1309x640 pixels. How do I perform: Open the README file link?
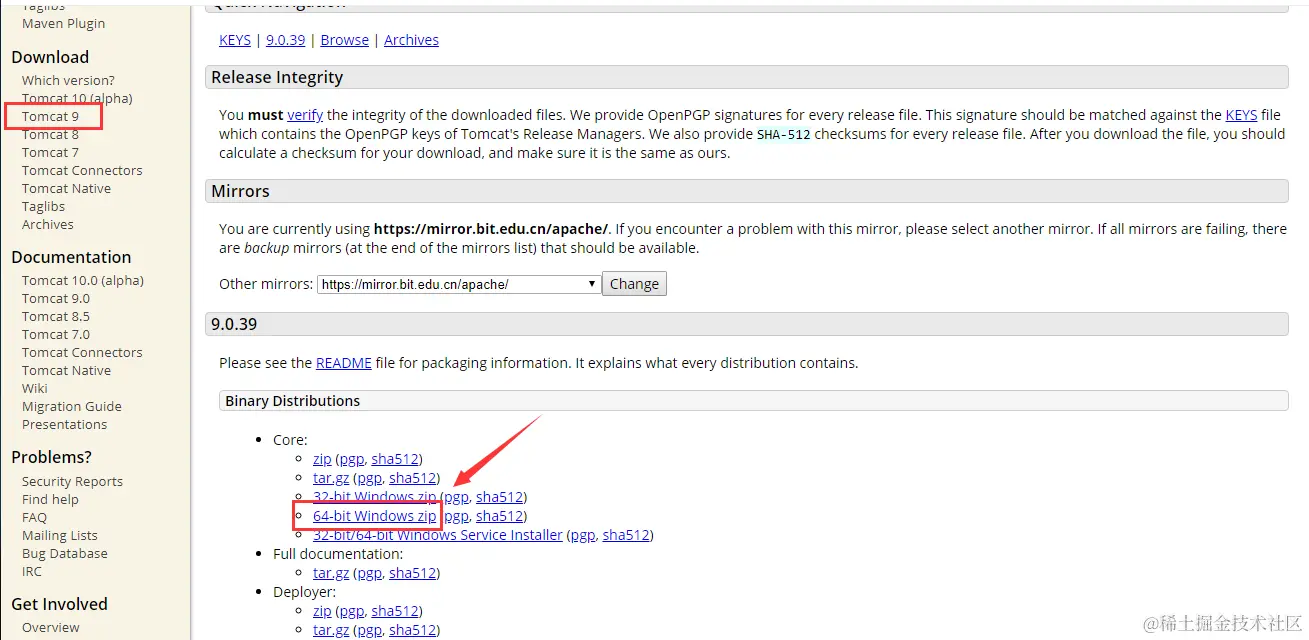point(344,363)
